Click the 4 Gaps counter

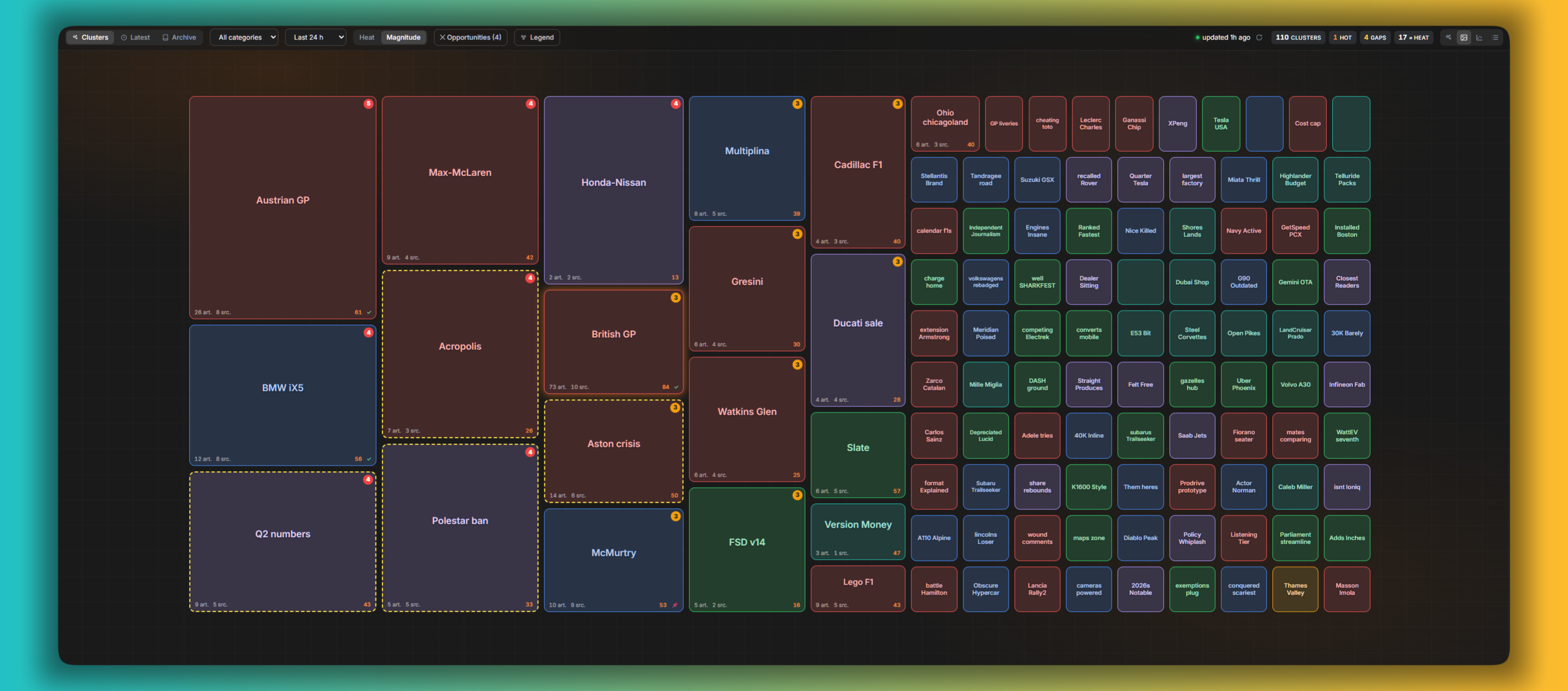click(1375, 37)
